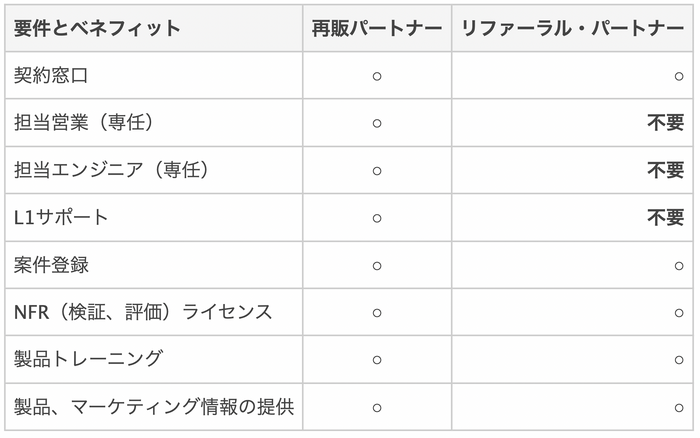Select the 担当エンジニア（専任） row label

111,170
